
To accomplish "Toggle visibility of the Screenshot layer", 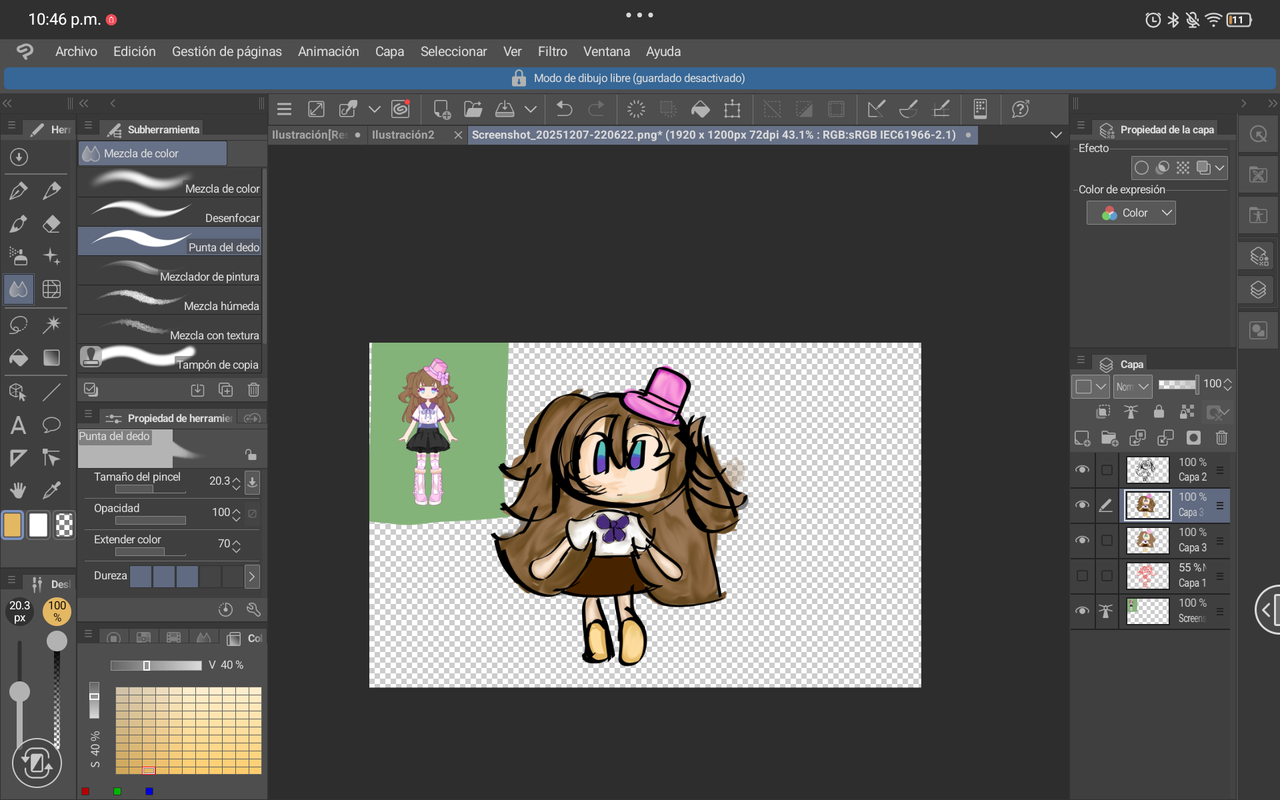I will (x=1082, y=611).
